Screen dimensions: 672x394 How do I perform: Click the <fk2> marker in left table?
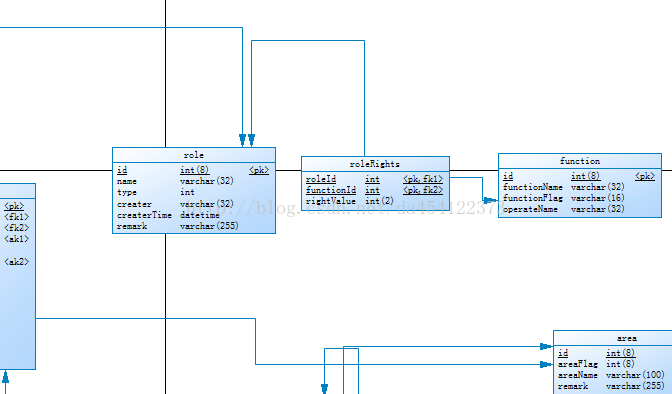coord(16,228)
